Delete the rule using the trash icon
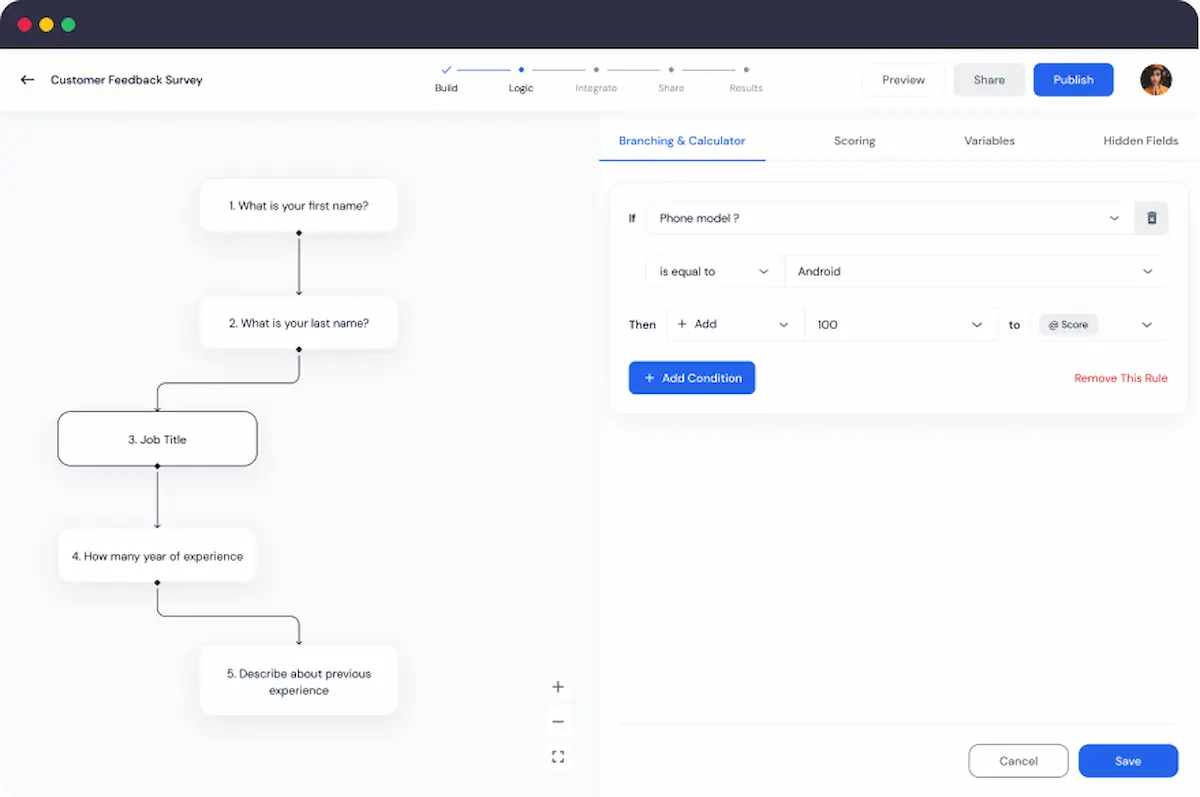 pos(1150,218)
